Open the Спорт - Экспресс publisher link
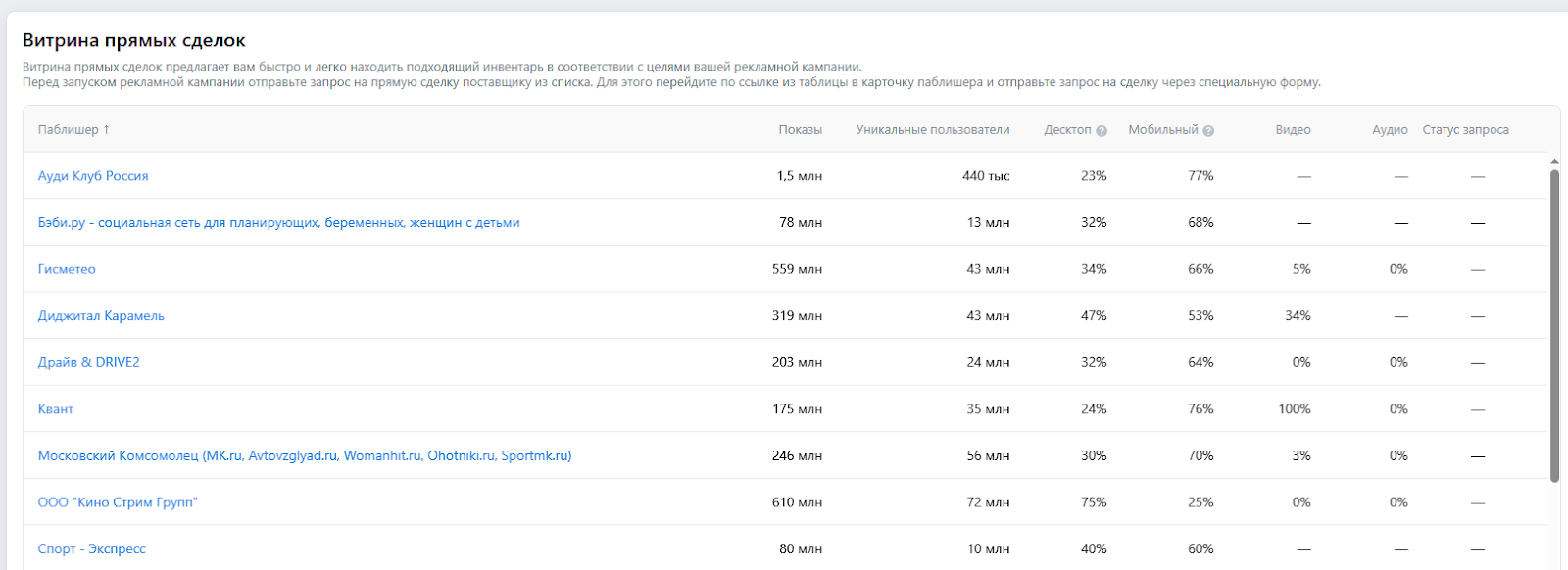The width and height of the screenshot is (1568, 570). click(92, 549)
